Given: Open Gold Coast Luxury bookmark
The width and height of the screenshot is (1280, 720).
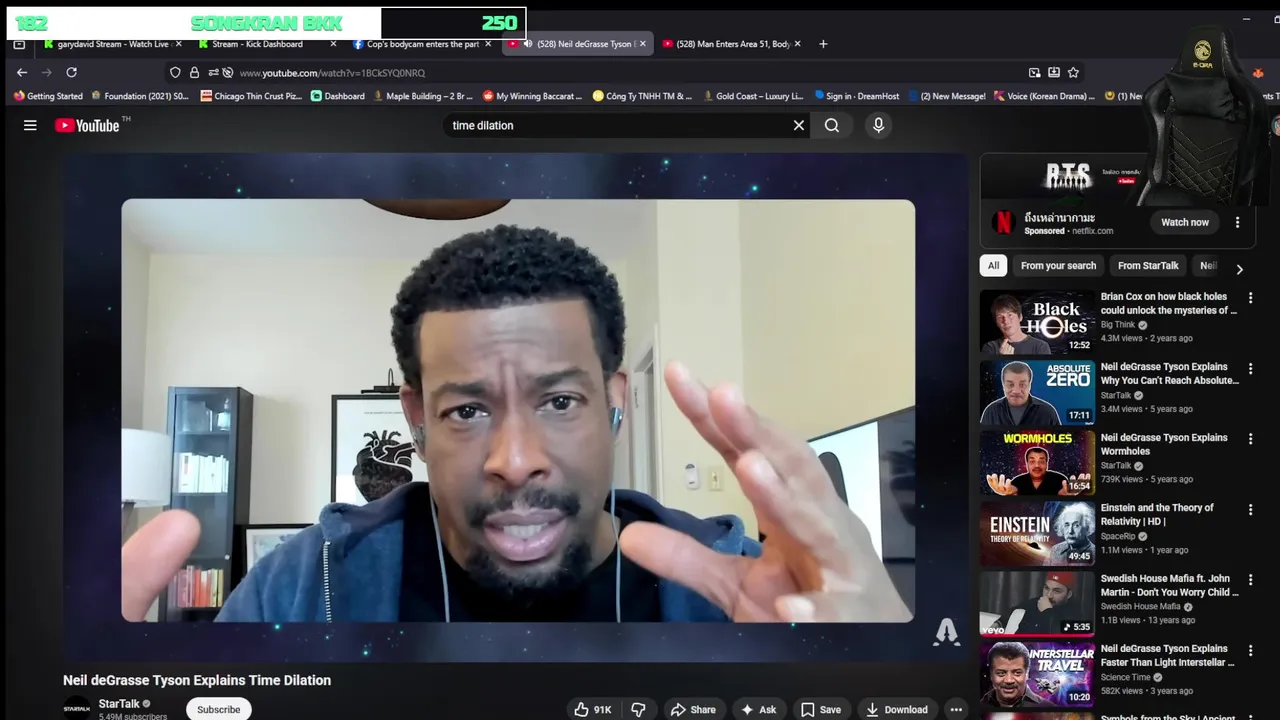Looking at the screenshot, I should coord(753,96).
